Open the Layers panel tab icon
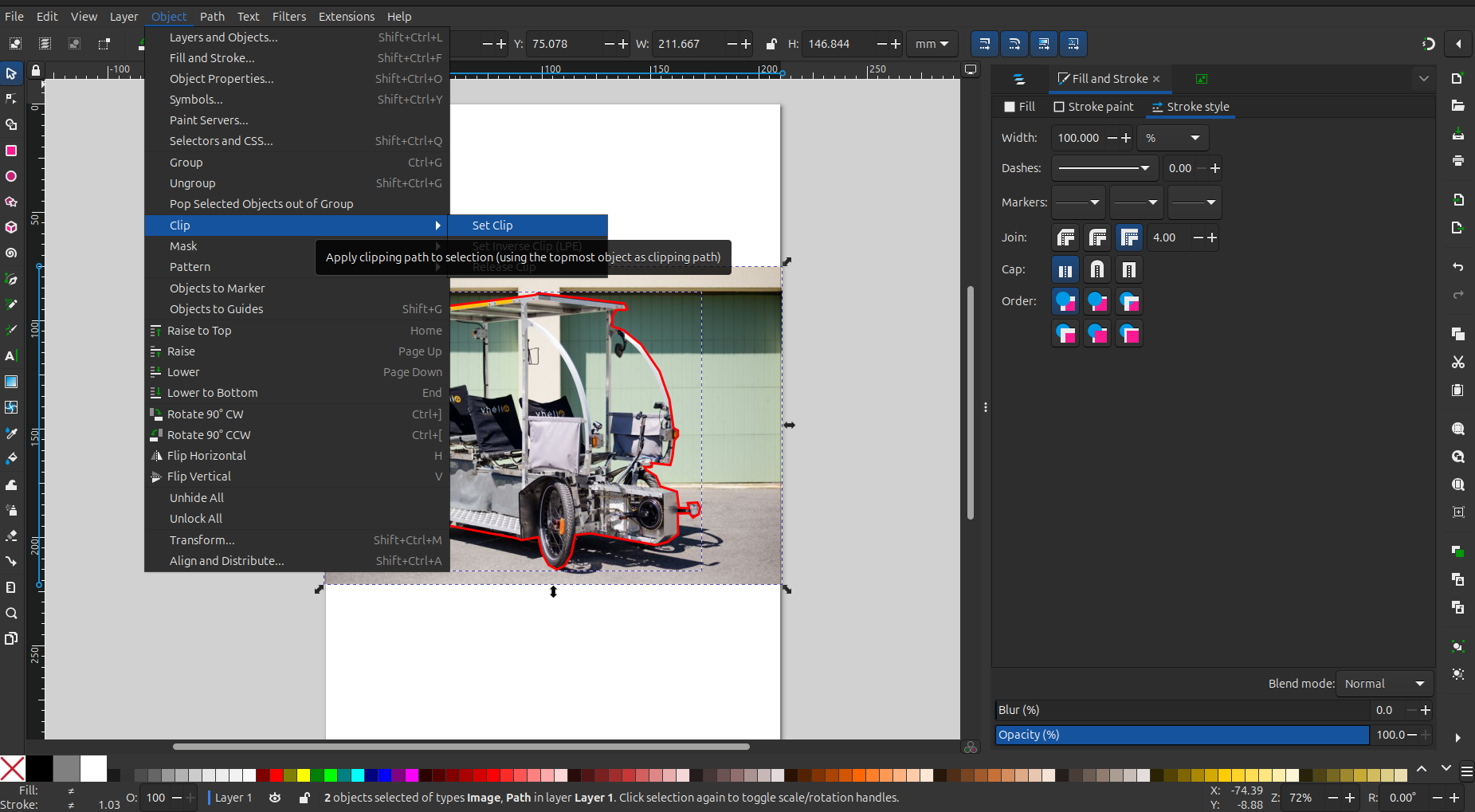The image size is (1475, 812). click(x=1019, y=79)
